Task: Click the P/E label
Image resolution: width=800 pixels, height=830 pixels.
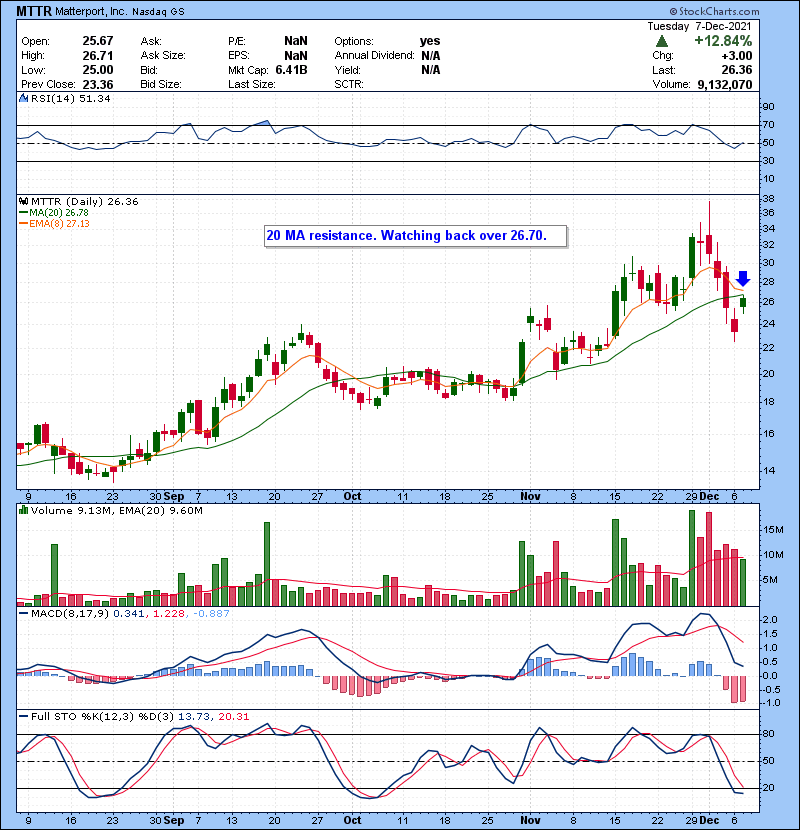Action: 238,41
